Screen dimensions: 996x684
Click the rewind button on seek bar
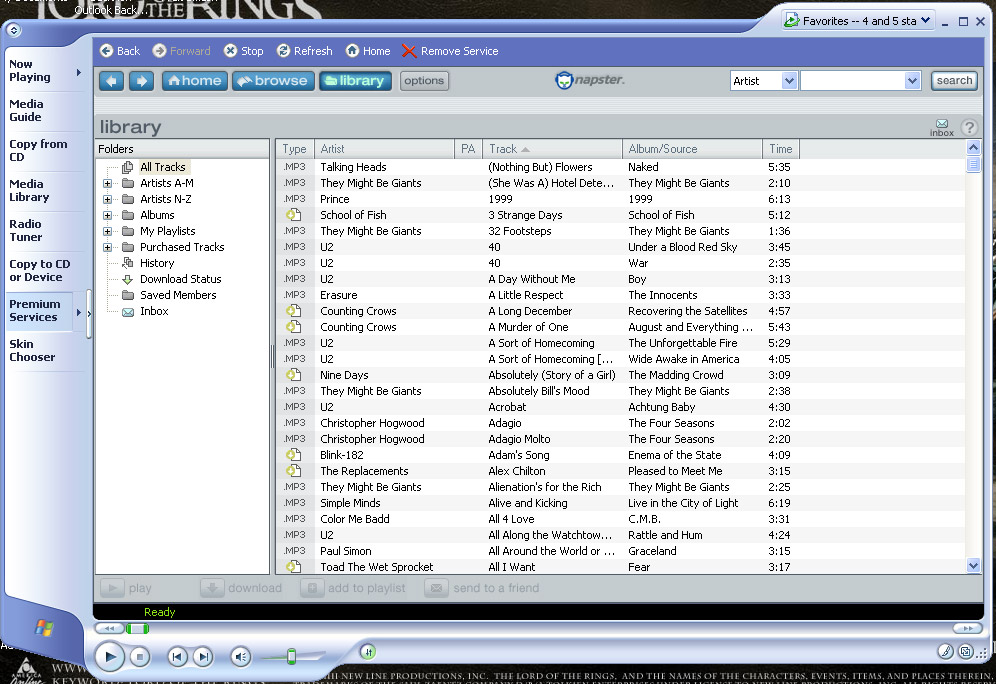(x=109, y=629)
